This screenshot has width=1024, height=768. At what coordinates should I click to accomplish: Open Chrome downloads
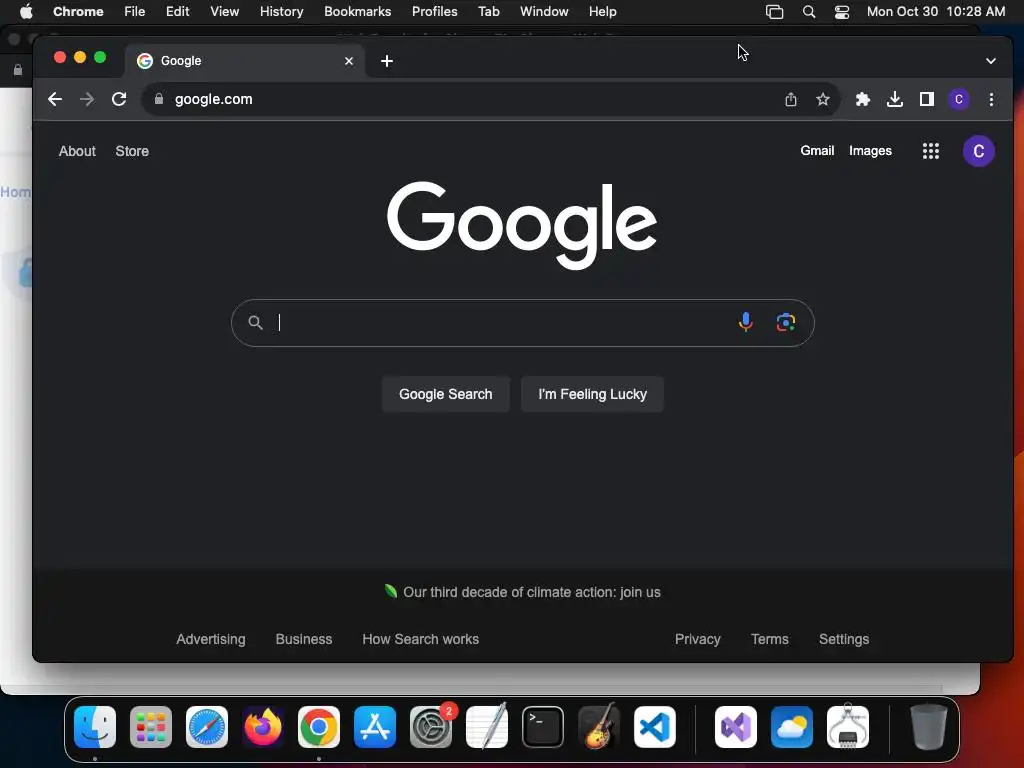coord(895,99)
